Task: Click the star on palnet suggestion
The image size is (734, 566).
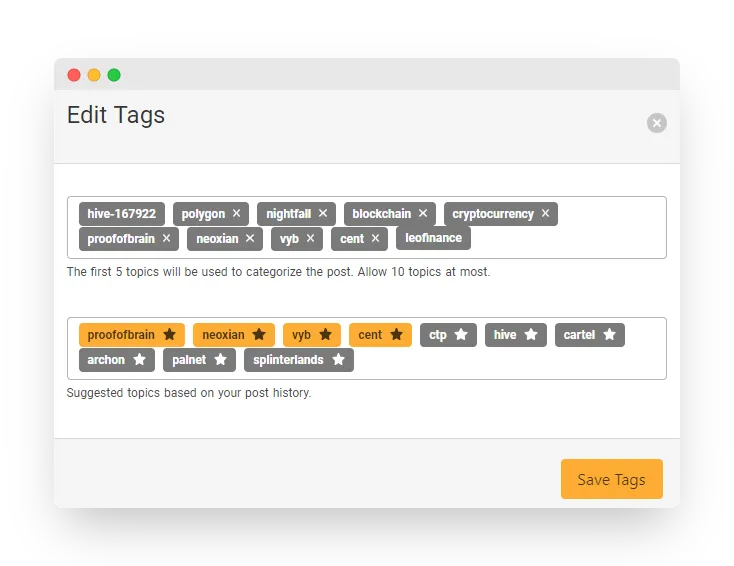Action: (x=220, y=360)
